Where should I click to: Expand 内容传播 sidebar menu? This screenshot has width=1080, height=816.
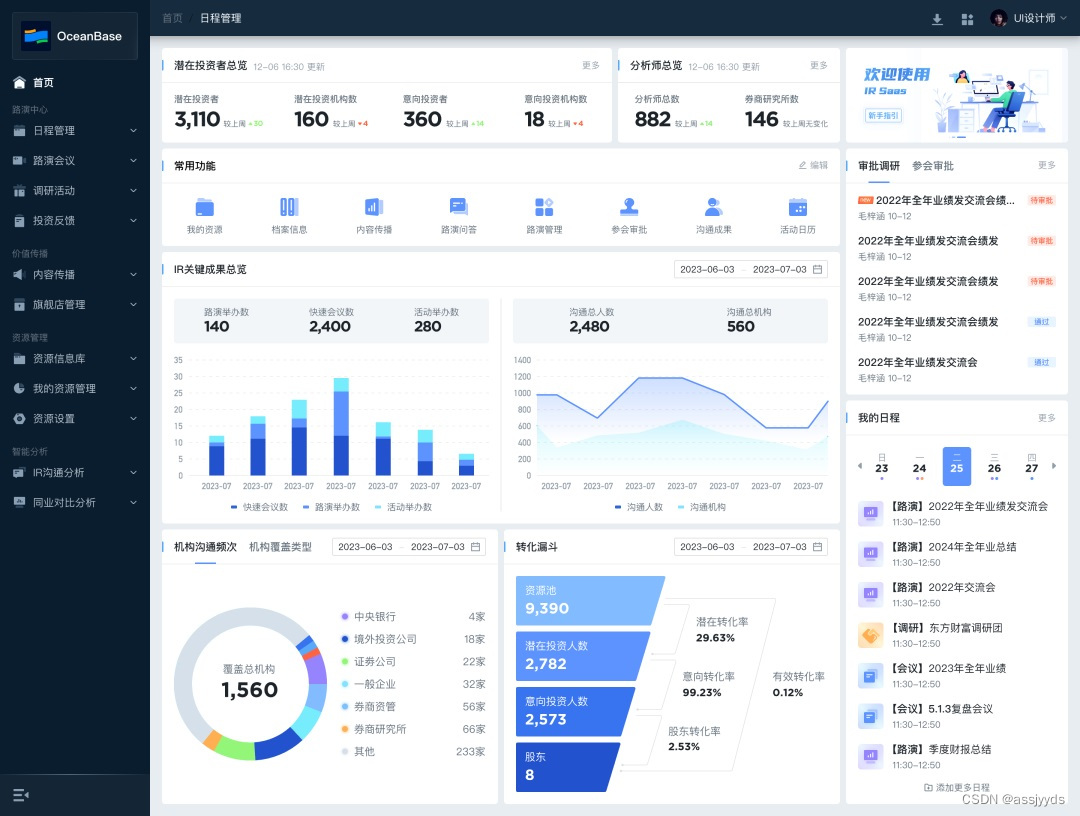pos(134,275)
